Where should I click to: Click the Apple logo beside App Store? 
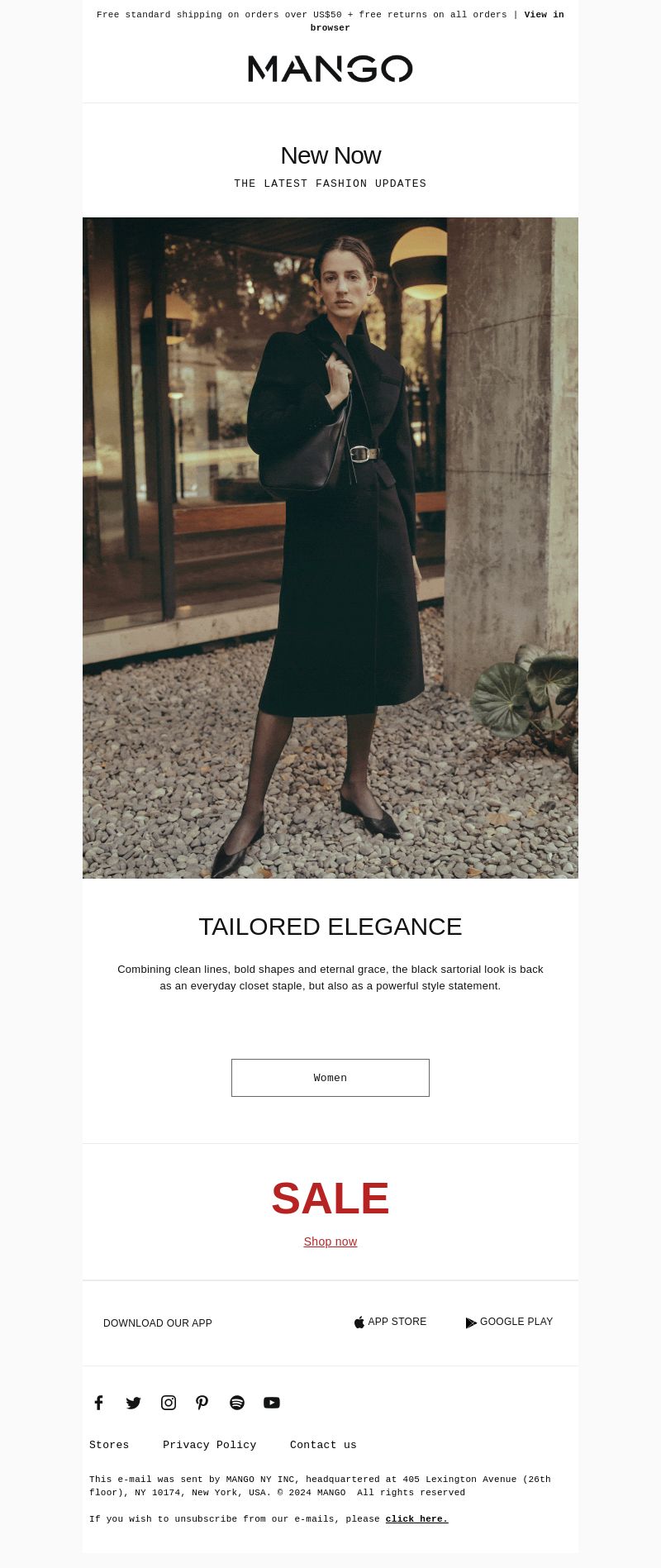coord(359,1323)
